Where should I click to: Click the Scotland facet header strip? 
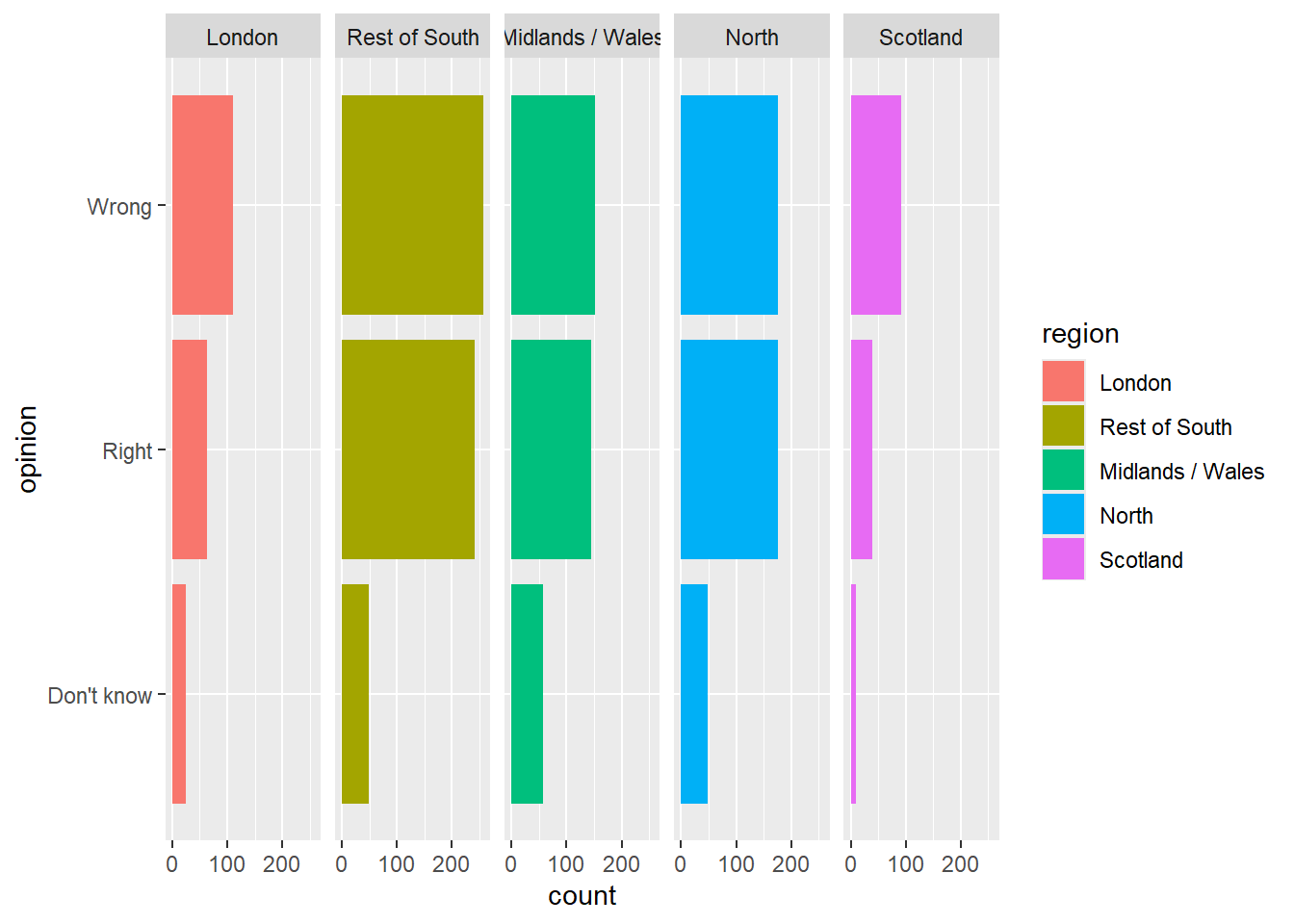click(x=921, y=38)
